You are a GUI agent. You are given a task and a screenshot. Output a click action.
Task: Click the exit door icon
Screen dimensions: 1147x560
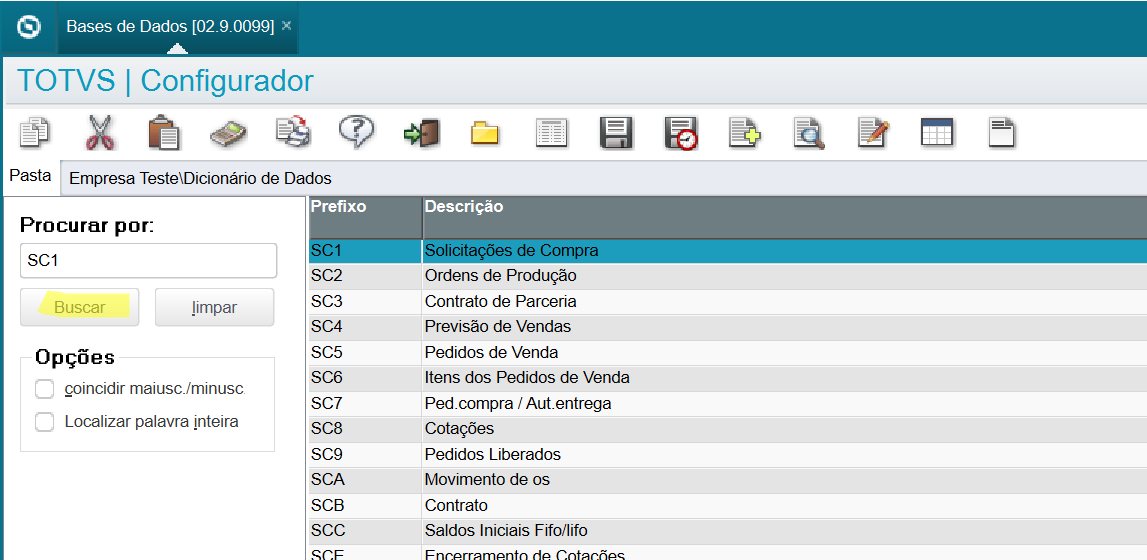click(x=421, y=134)
